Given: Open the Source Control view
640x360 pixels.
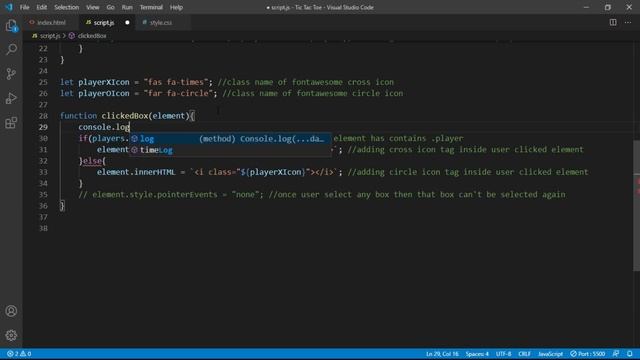Looking at the screenshot, I should [x=11, y=74].
